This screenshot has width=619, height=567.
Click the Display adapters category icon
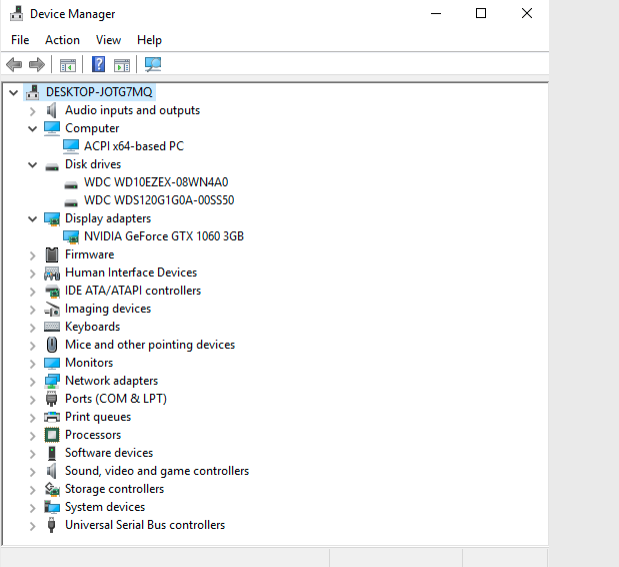click(52, 219)
